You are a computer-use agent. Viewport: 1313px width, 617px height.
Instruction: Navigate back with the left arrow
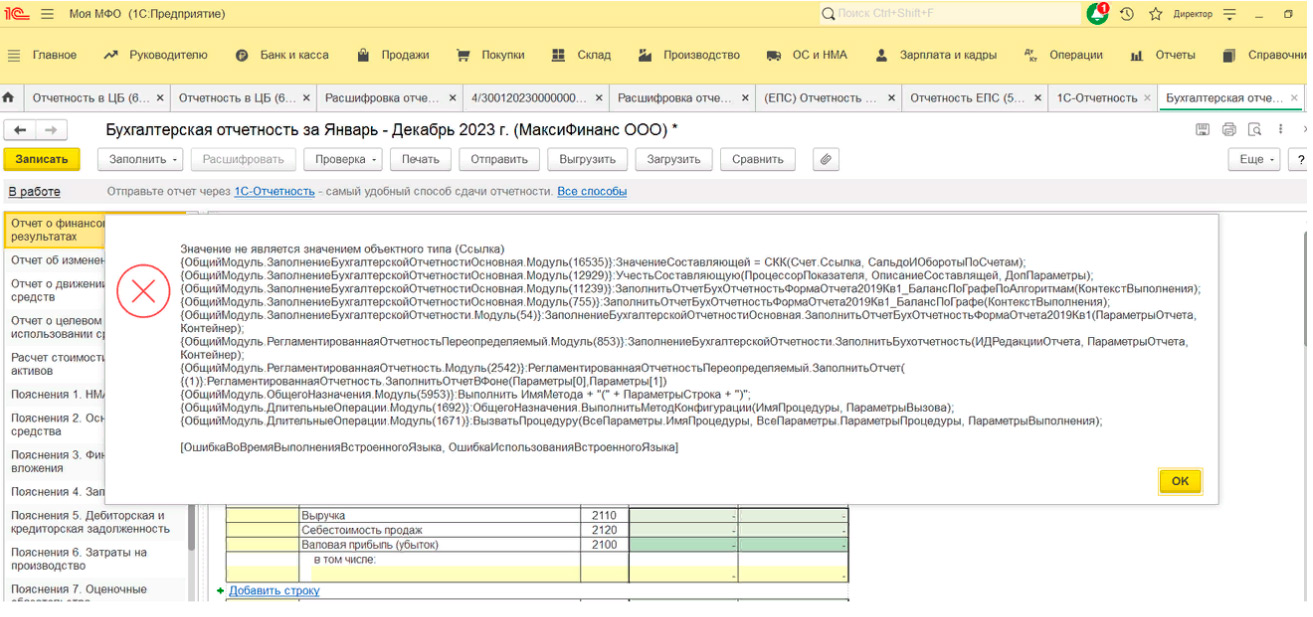tap(19, 130)
